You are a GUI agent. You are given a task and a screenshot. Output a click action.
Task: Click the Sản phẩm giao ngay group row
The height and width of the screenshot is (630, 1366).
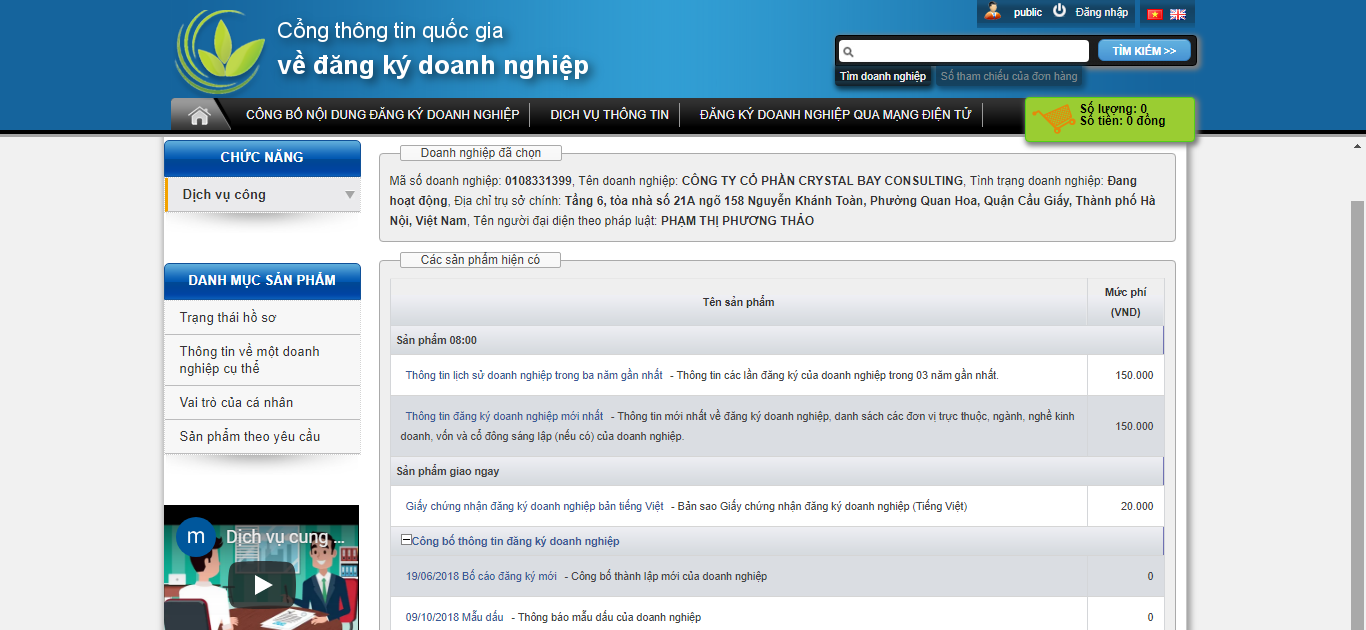point(777,471)
